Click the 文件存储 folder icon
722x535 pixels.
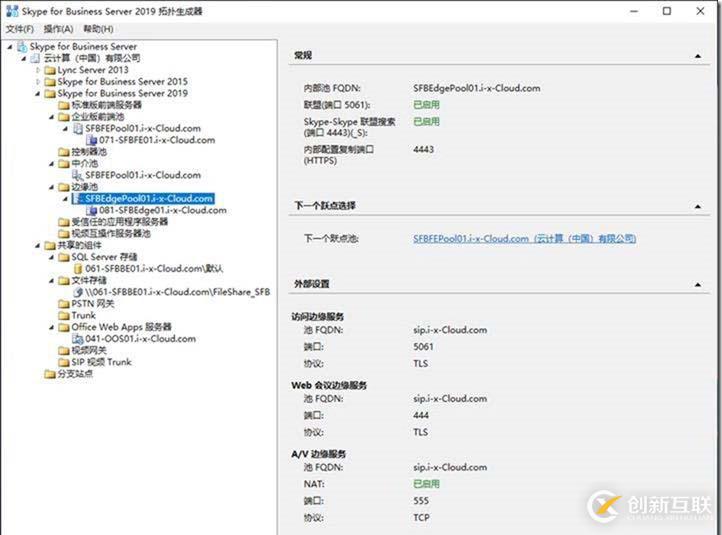pyautogui.click(x=64, y=280)
